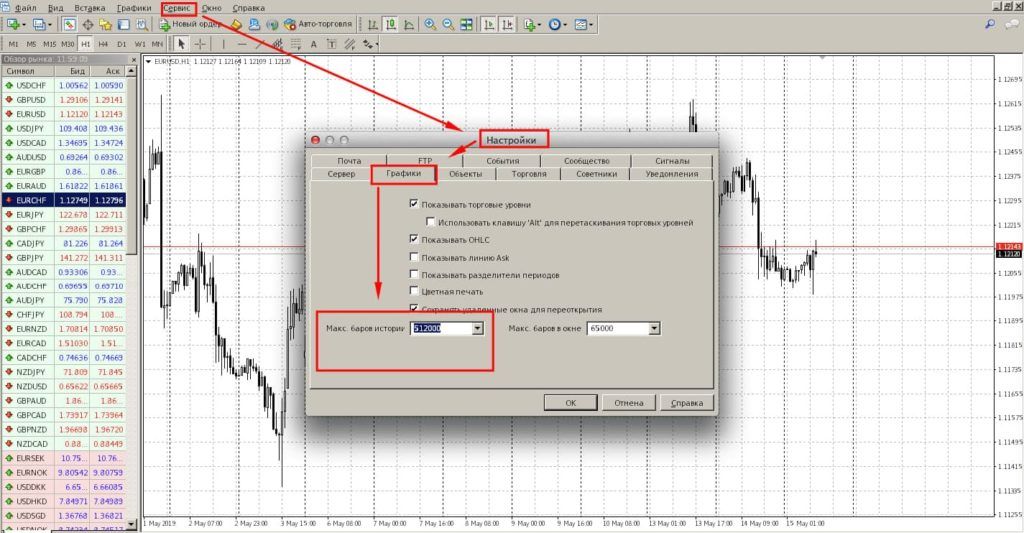Switch to the Советники tab

pos(595,174)
